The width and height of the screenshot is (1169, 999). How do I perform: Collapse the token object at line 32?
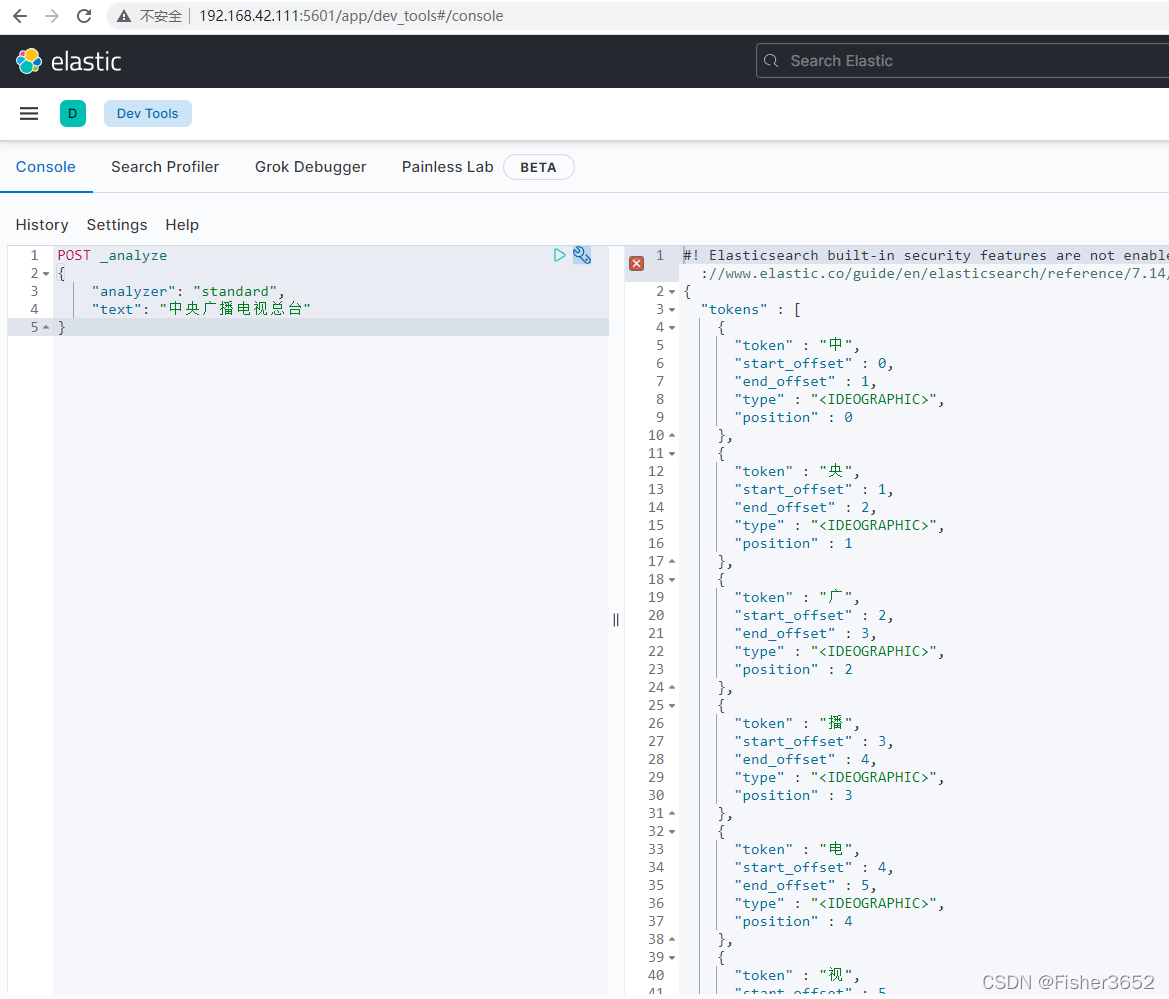pyautogui.click(x=672, y=831)
